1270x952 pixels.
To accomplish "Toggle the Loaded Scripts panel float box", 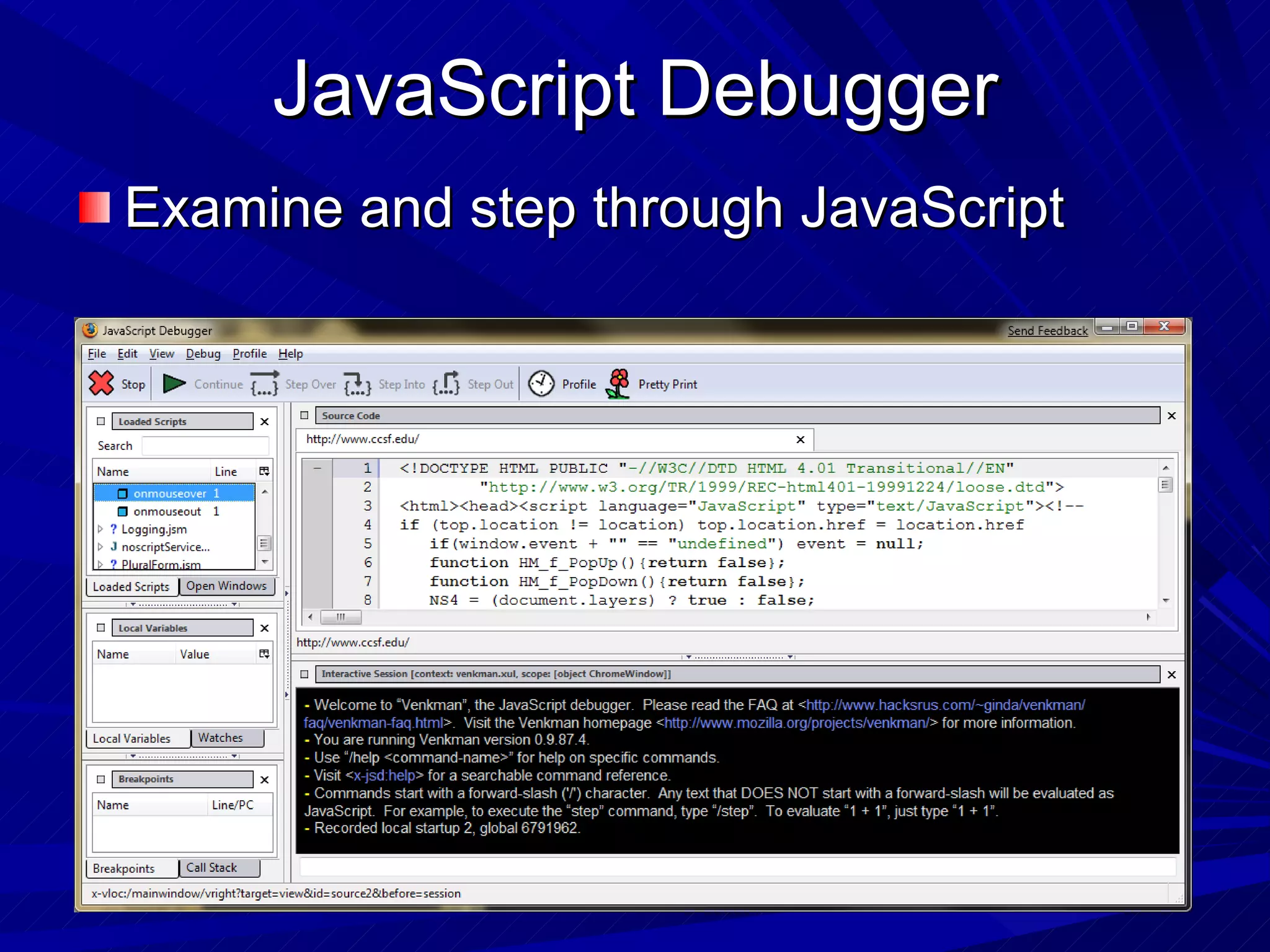I will point(101,421).
